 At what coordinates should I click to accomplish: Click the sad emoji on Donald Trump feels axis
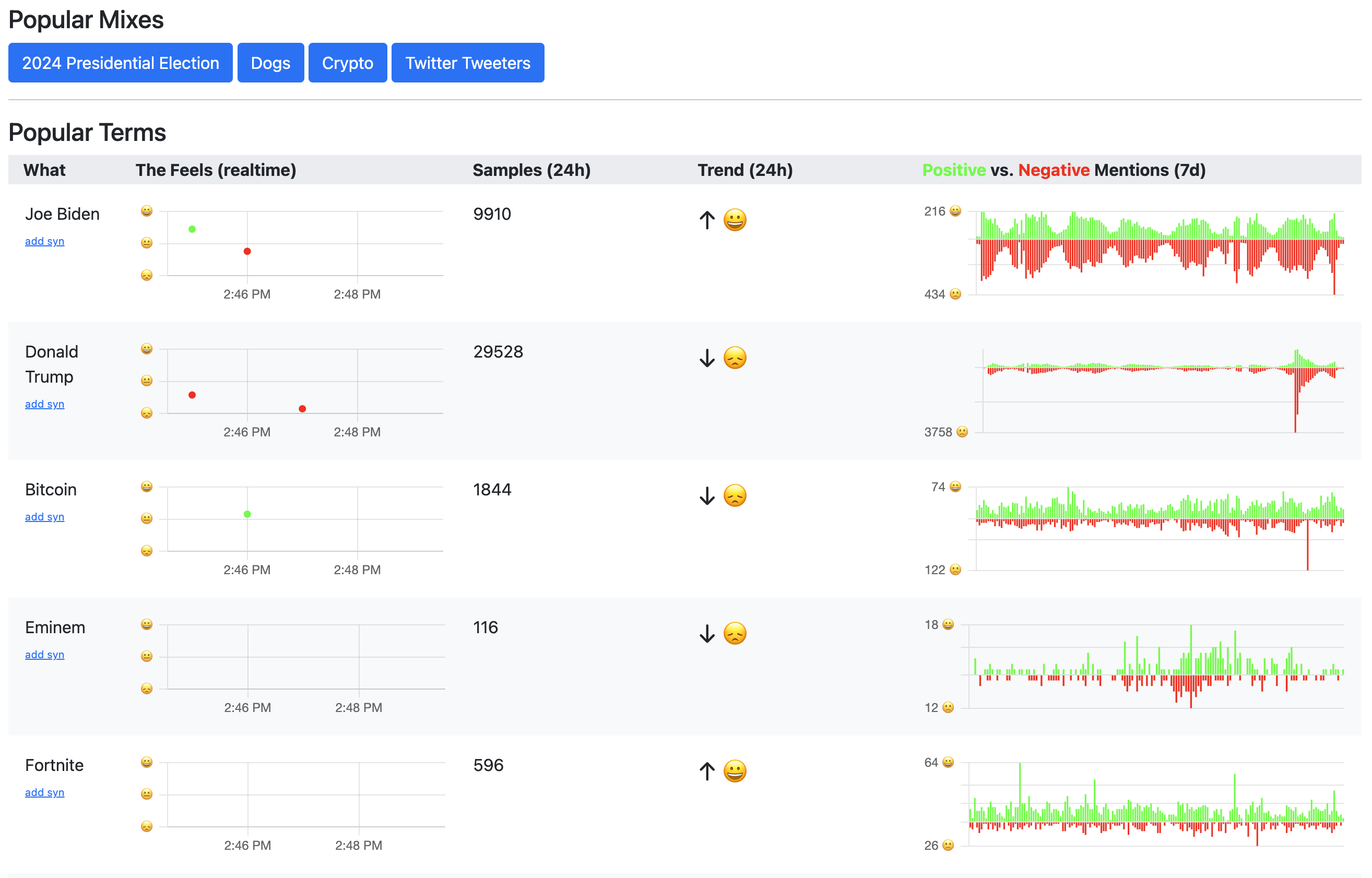[147, 413]
